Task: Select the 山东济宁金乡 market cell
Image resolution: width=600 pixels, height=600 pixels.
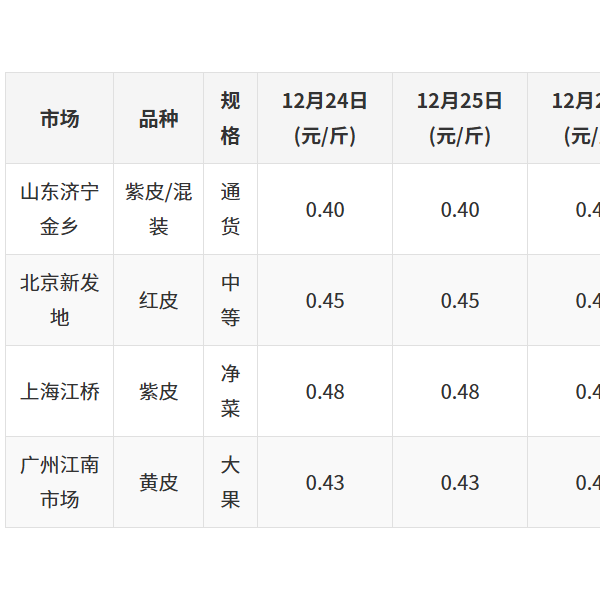Action: (x=60, y=209)
